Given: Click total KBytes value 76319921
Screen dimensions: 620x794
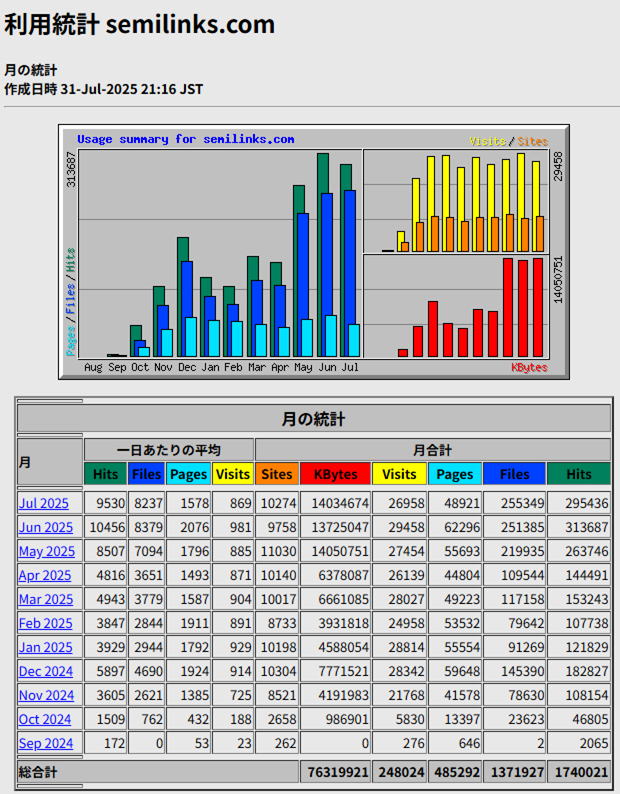Looking at the screenshot, I should 335,772.
